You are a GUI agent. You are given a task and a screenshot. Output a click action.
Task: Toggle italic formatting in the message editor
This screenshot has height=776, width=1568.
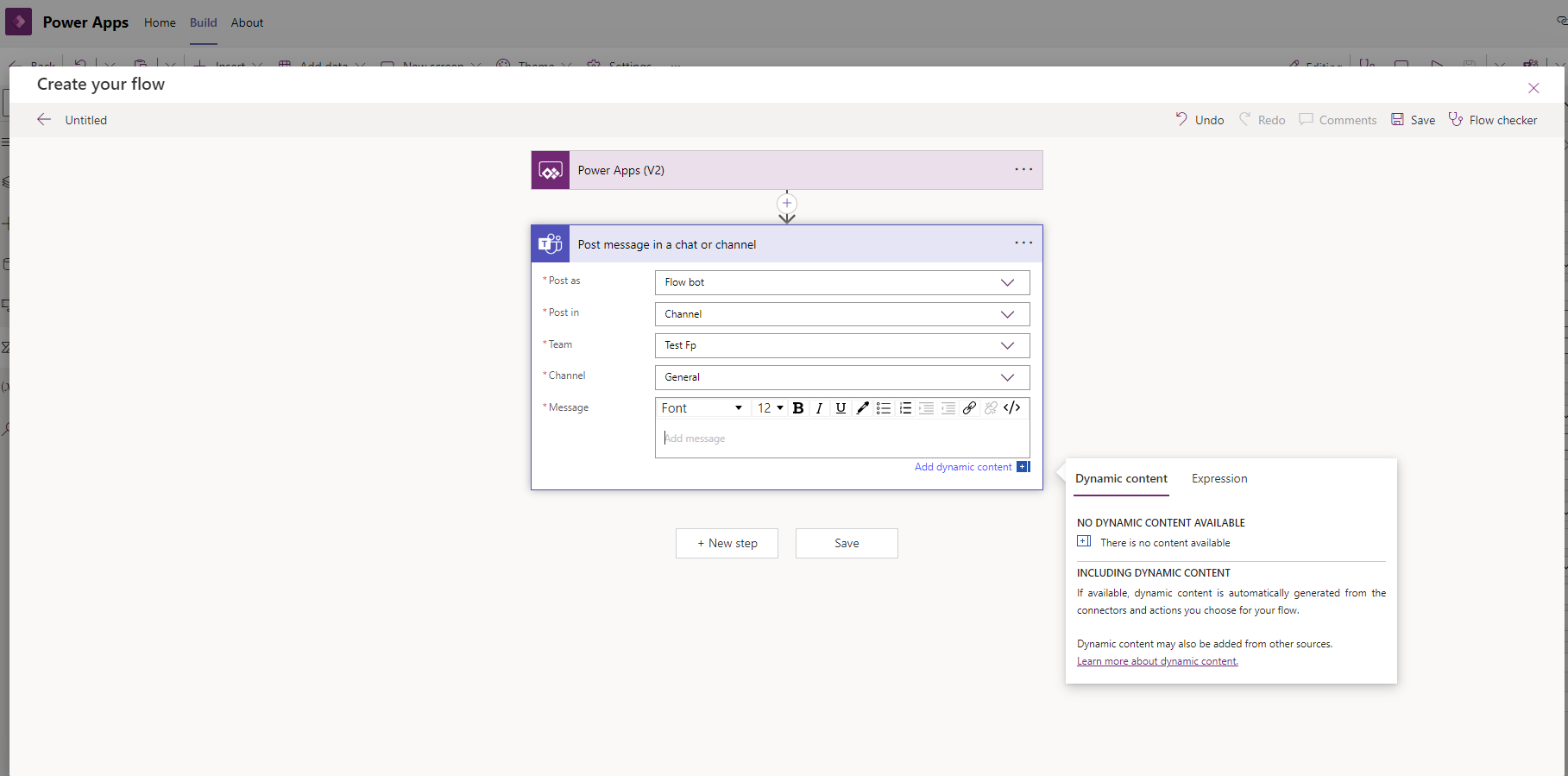pos(819,408)
